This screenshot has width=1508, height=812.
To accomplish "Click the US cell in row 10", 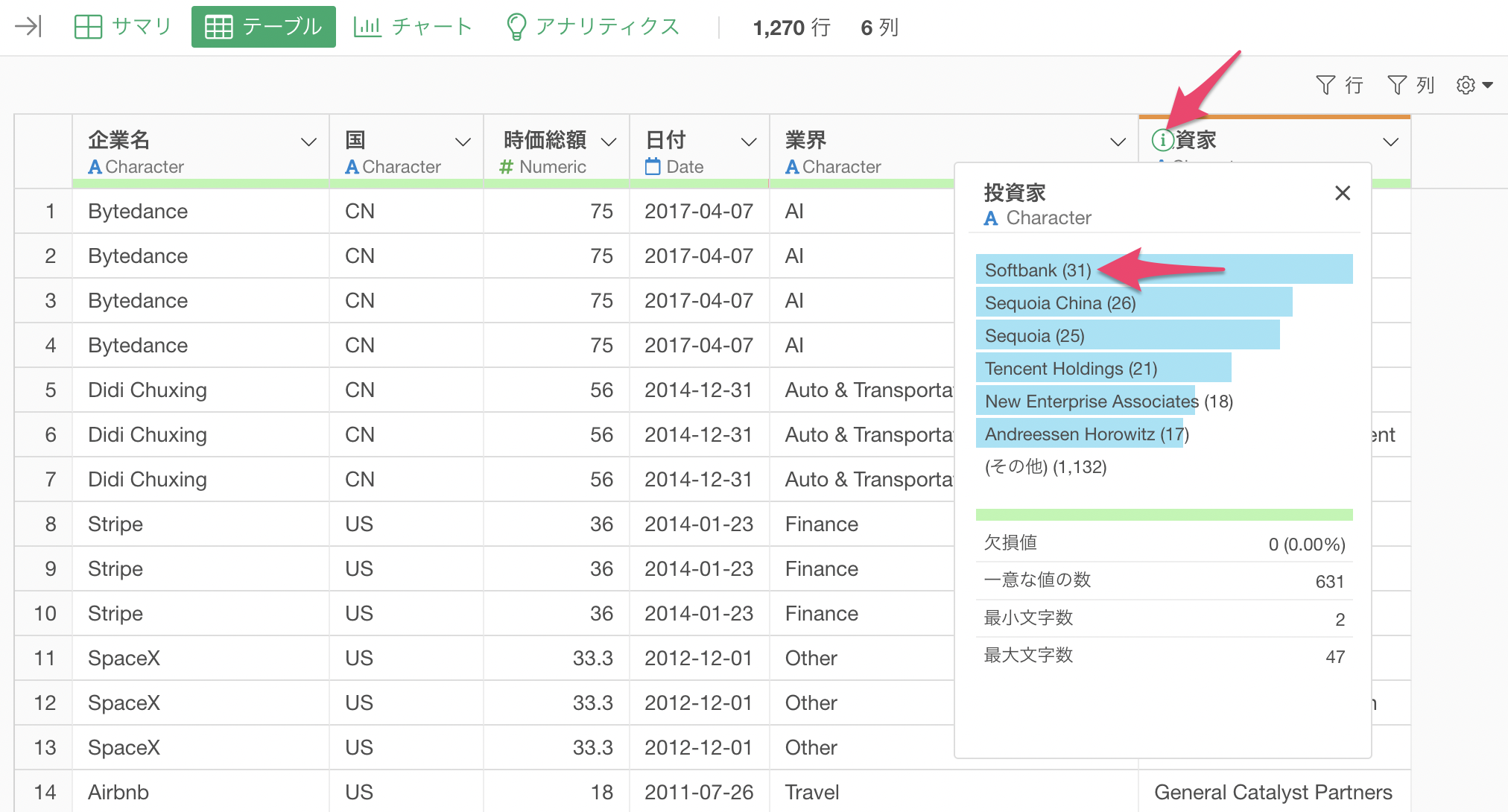I will point(407,613).
